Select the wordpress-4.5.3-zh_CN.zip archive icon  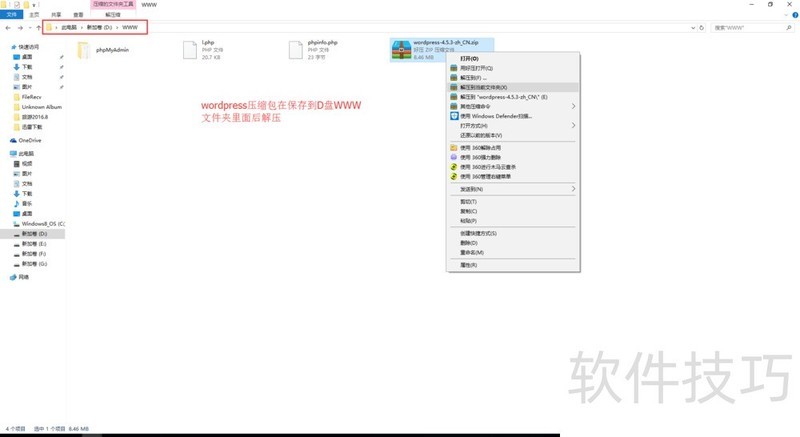[x=402, y=50]
